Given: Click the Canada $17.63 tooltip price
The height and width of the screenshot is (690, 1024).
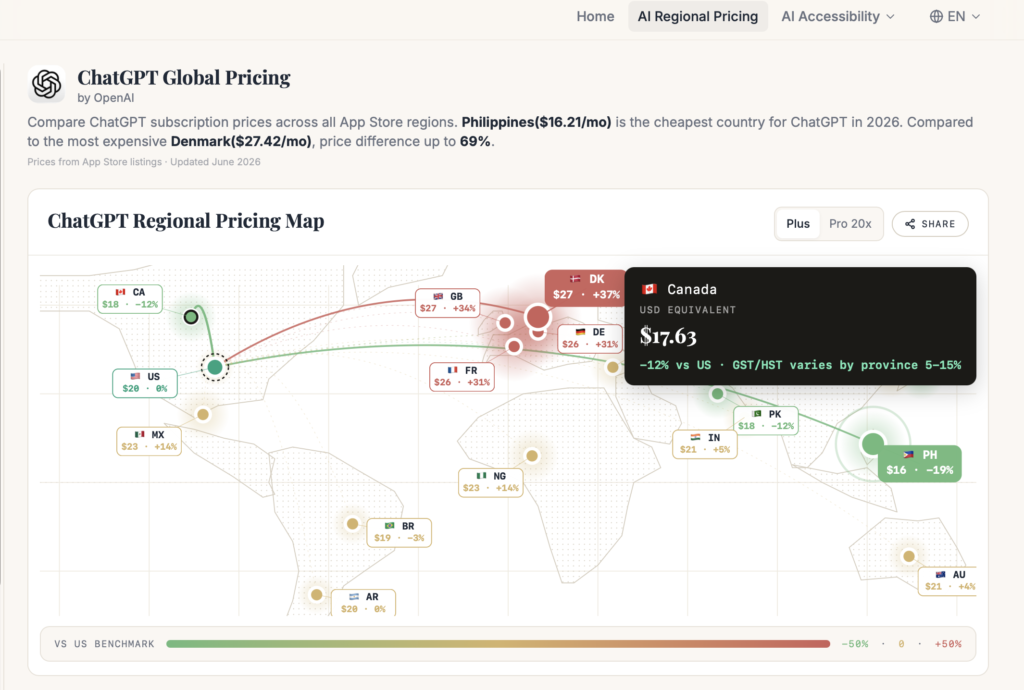Looking at the screenshot, I should tap(668, 336).
